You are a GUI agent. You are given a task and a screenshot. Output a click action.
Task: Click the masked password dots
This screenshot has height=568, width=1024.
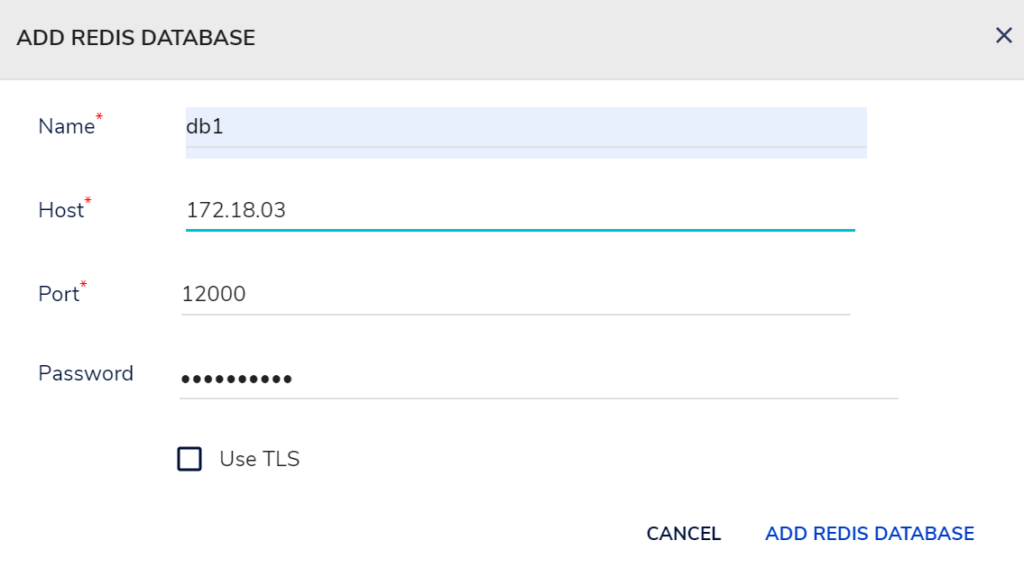coord(236,379)
